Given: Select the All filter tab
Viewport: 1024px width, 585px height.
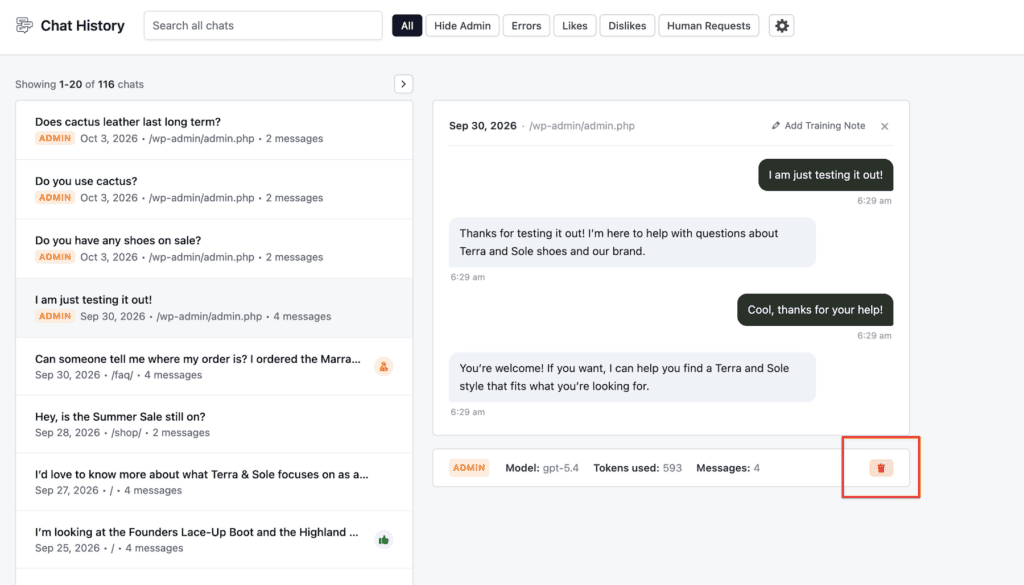Looking at the screenshot, I should pos(407,26).
